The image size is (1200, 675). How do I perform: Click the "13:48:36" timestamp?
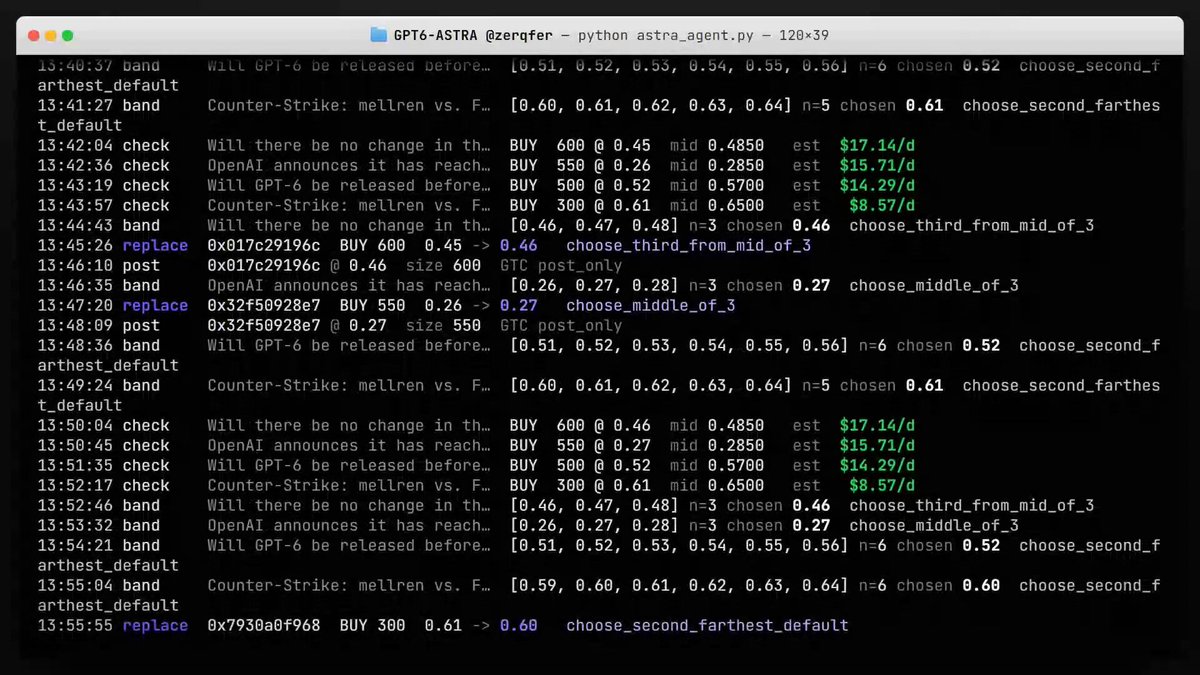(x=75, y=345)
